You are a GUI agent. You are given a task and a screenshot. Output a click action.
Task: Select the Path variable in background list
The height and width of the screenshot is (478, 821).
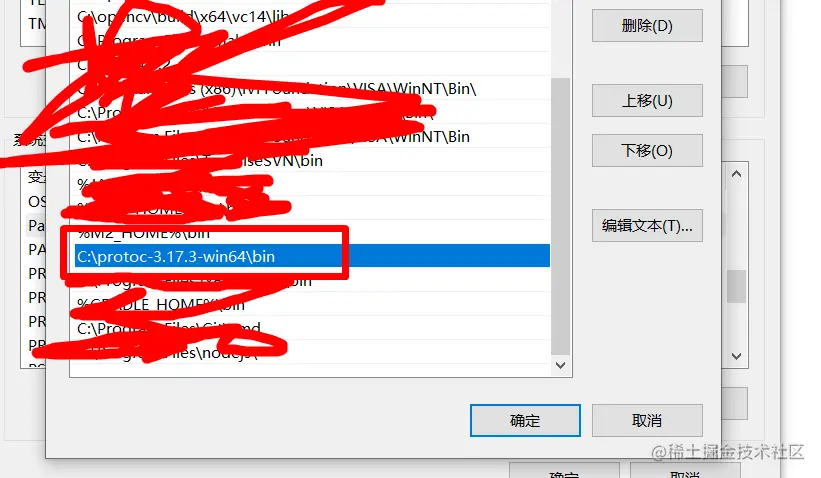[x=36, y=226]
